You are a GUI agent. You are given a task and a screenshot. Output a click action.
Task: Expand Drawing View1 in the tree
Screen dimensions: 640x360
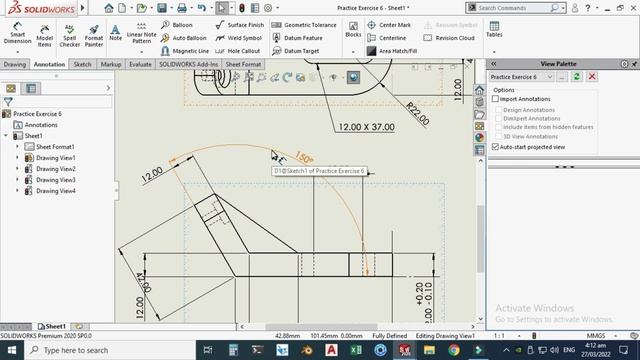point(17,158)
